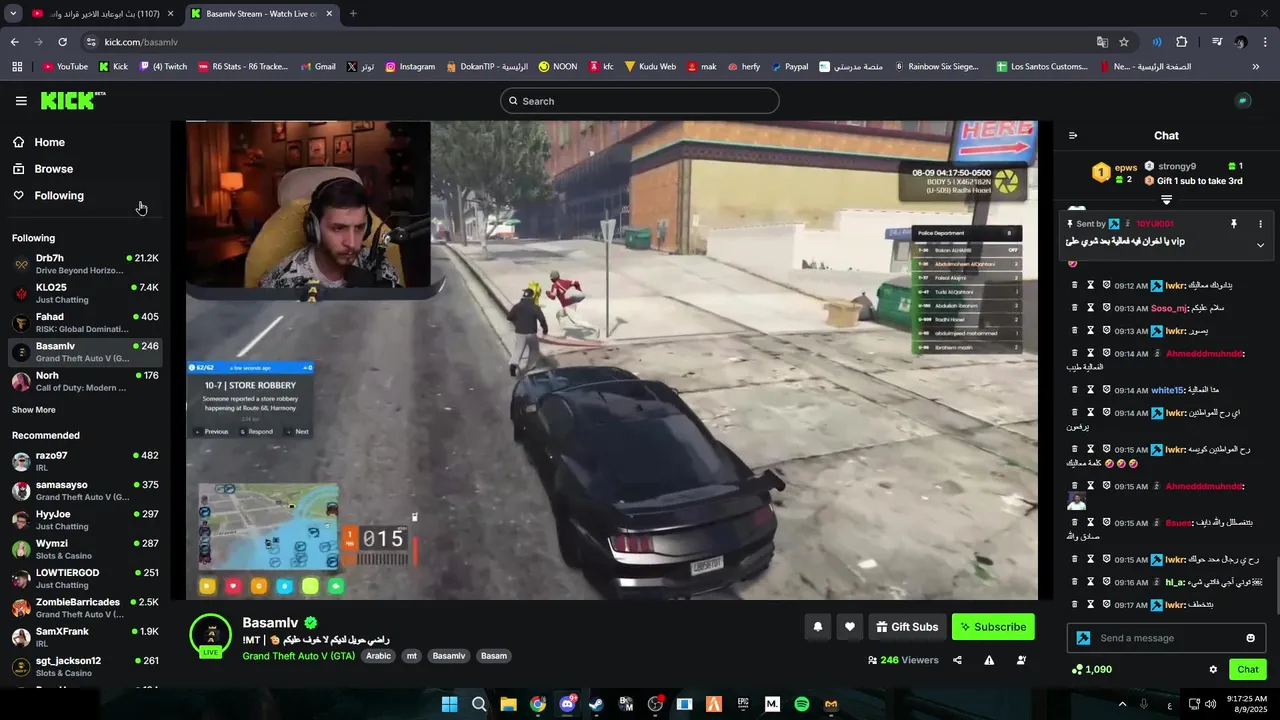Open the Kick hamburger sidebar menu
This screenshot has height=720, width=1280.
[x=21, y=101]
